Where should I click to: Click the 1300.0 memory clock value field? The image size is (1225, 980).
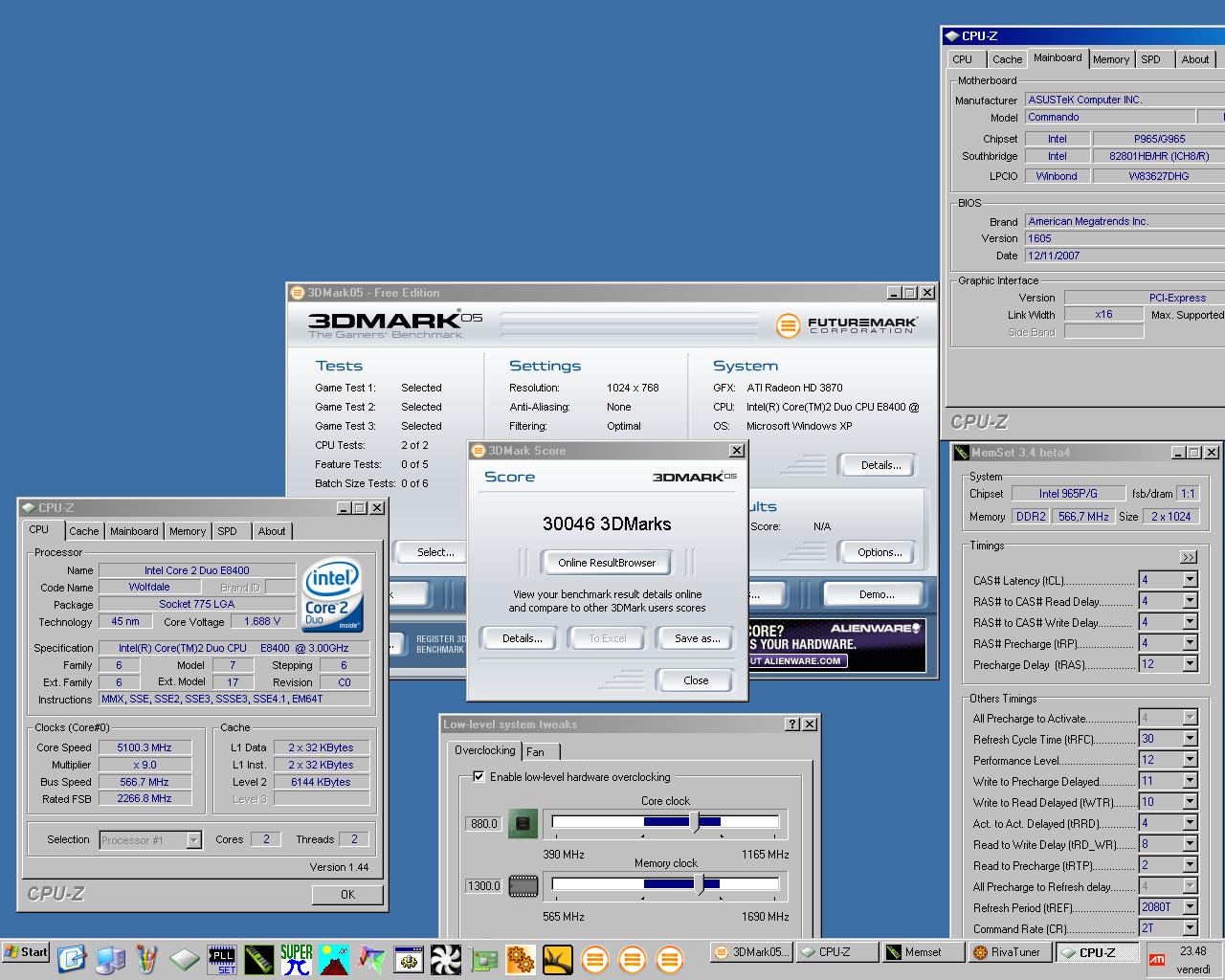click(483, 885)
